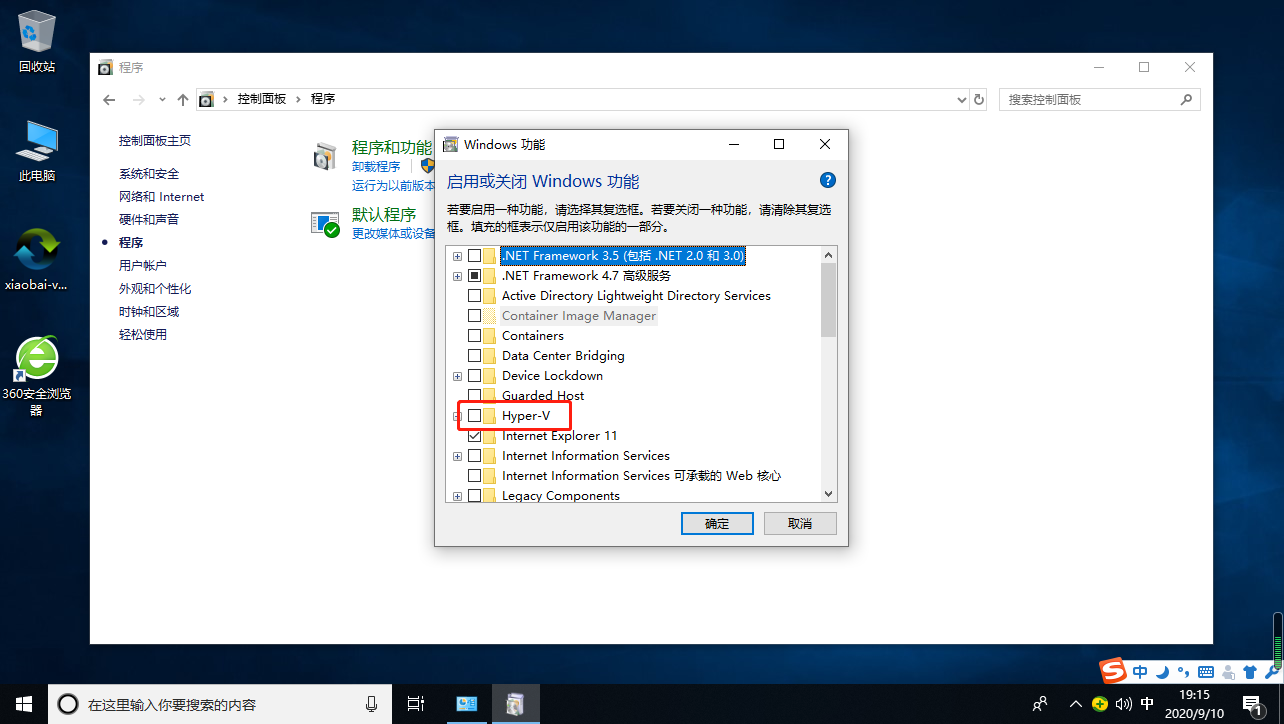The image size is (1284, 724).
Task: Click the refresh button in address bar
Action: 978,99
